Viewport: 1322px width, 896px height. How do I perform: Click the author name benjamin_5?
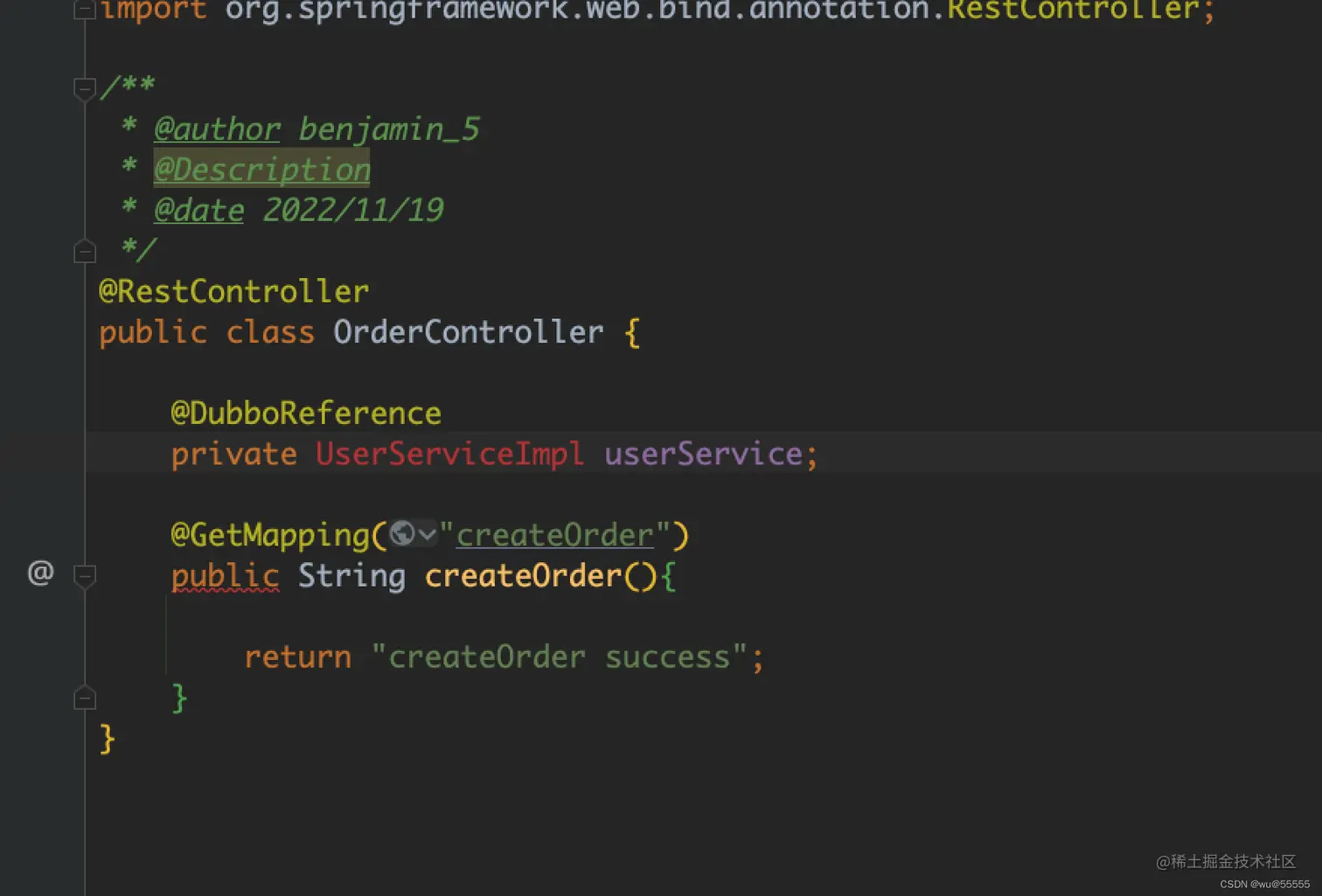coord(389,129)
